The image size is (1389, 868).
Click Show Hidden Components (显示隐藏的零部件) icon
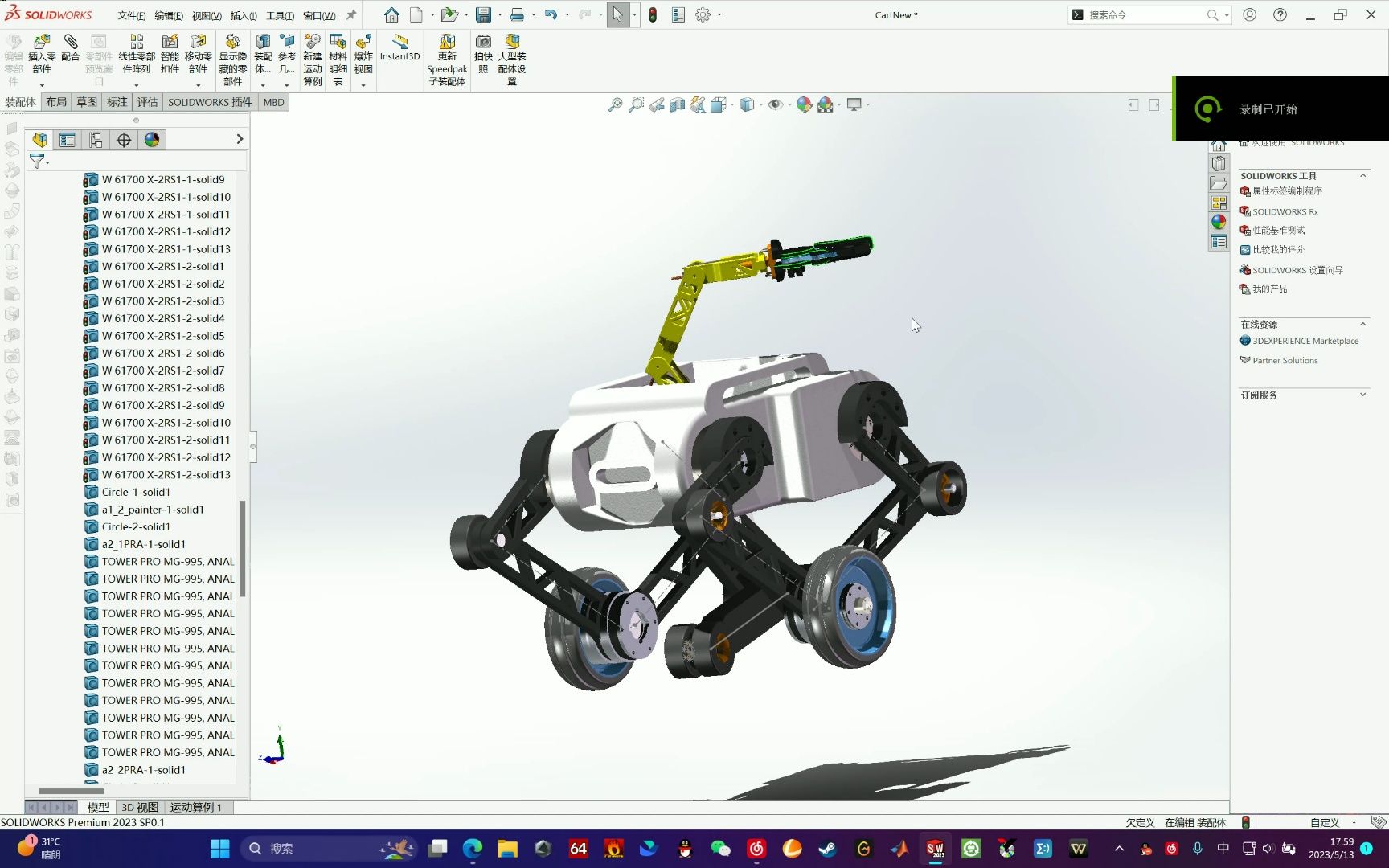tap(232, 42)
